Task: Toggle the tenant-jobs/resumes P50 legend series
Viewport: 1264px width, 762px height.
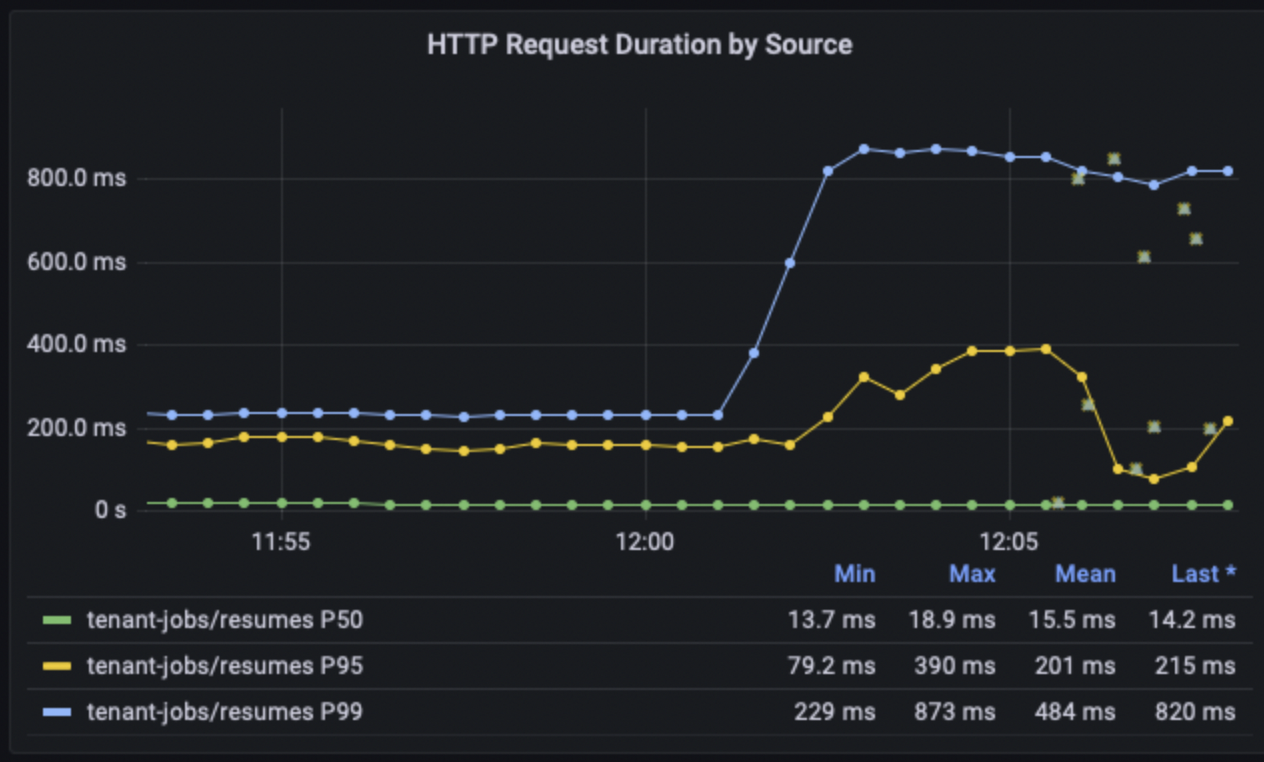Action: pos(224,621)
